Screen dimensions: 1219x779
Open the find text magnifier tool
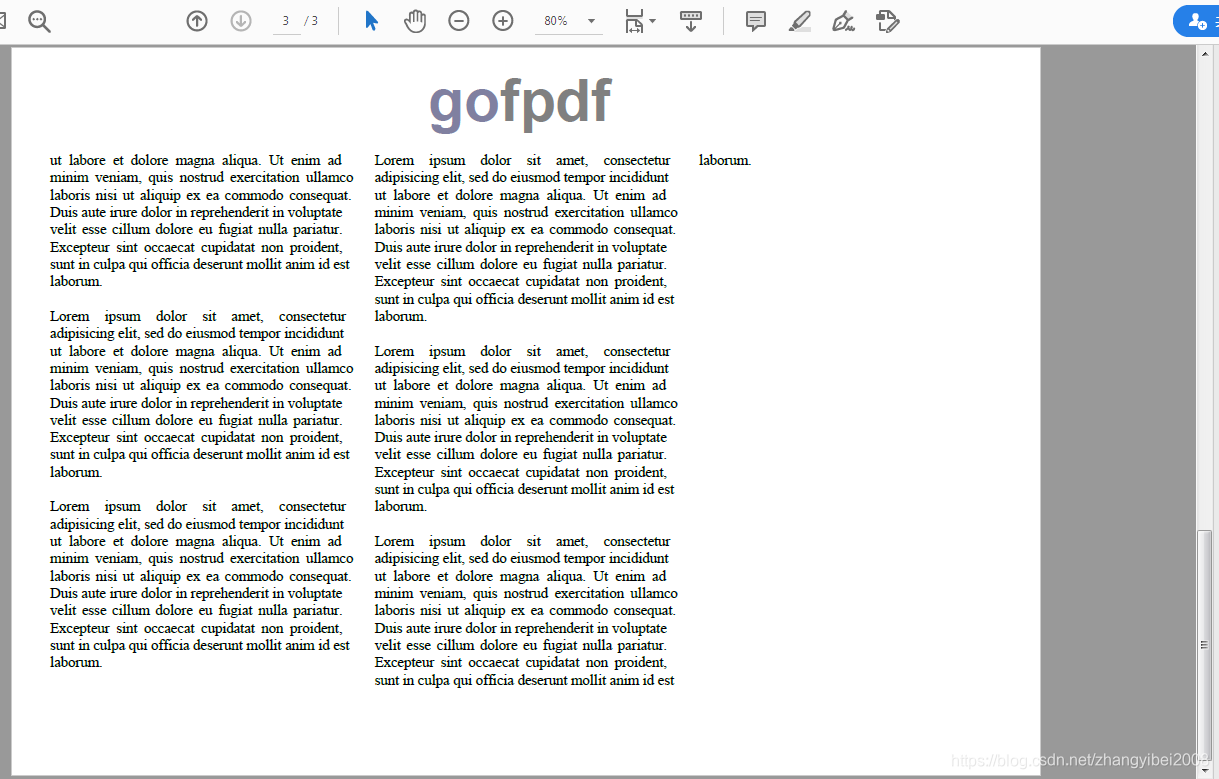tap(39, 21)
